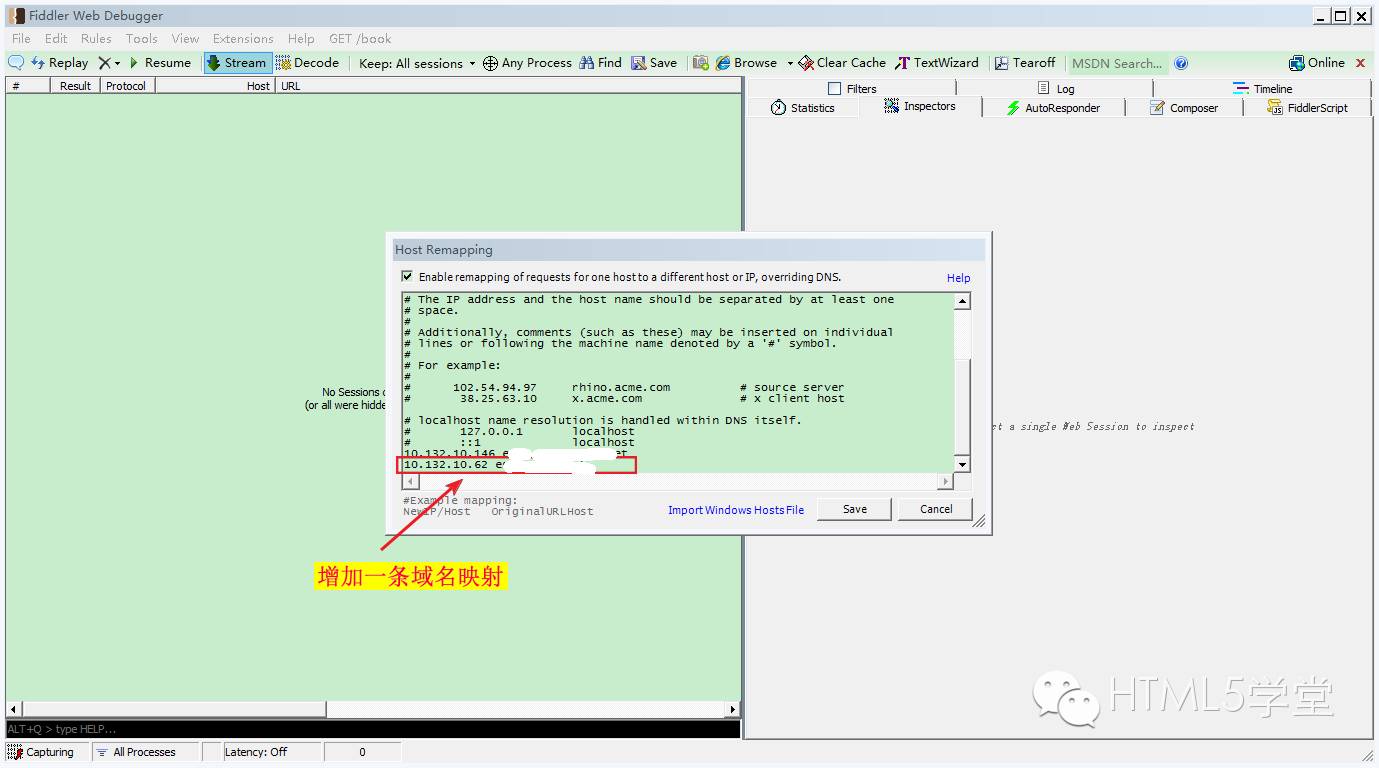Click the Tearoff toolbar button

coord(1025,62)
